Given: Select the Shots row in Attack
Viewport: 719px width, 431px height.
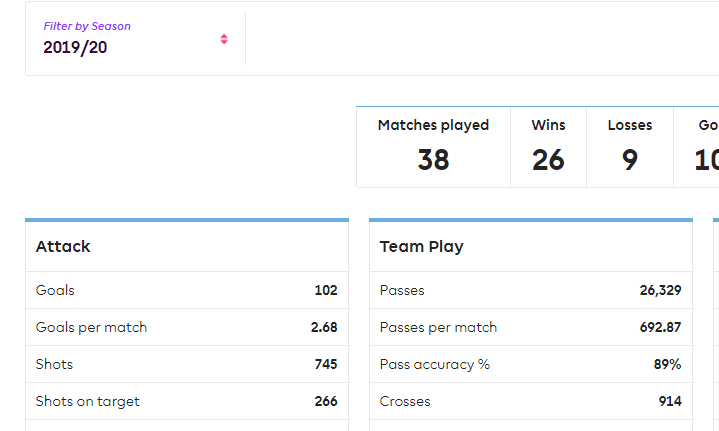Looking at the screenshot, I should pyautogui.click(x=187, y=364).
